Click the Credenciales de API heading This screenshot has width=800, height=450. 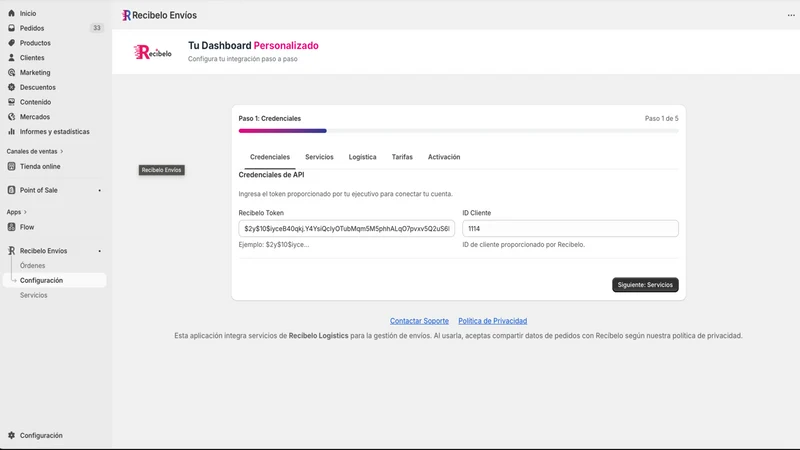coord(271,174)
